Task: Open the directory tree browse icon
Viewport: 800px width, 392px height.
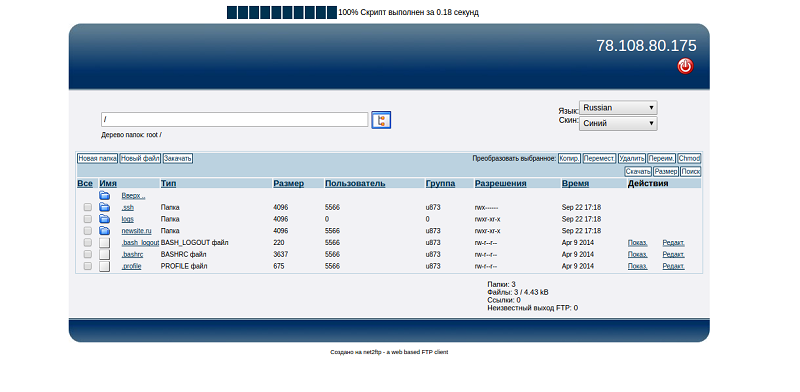Action: (381, 120)
